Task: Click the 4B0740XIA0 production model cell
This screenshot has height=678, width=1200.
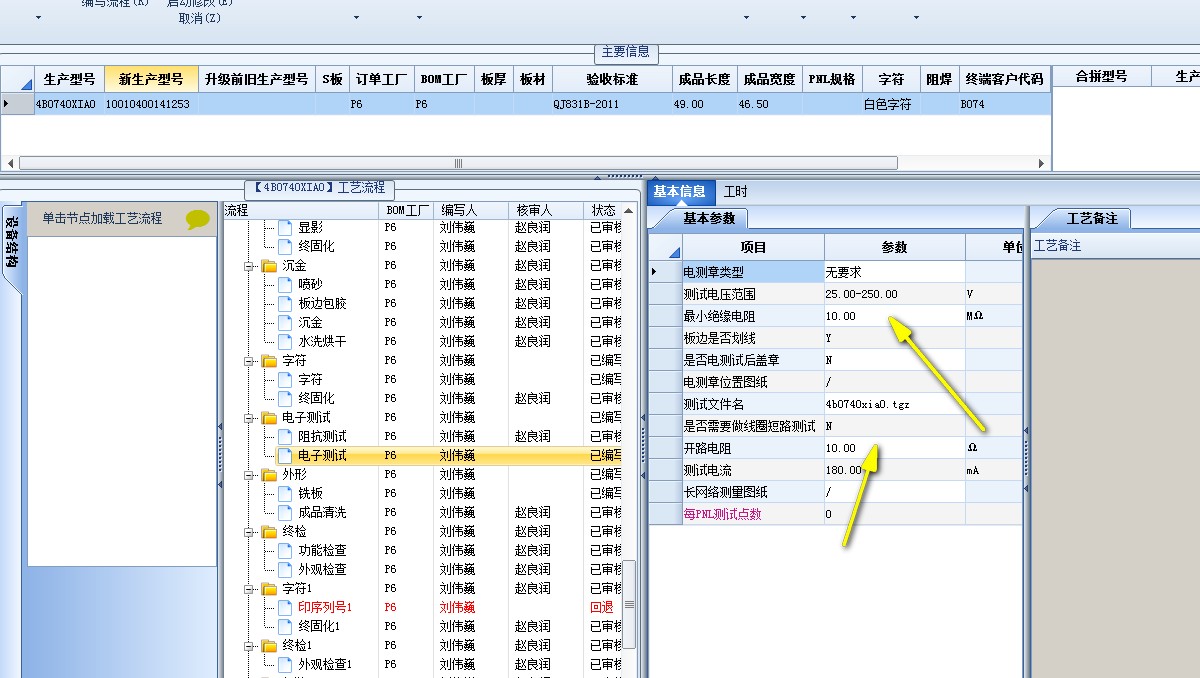Action: tap(66, 104)
